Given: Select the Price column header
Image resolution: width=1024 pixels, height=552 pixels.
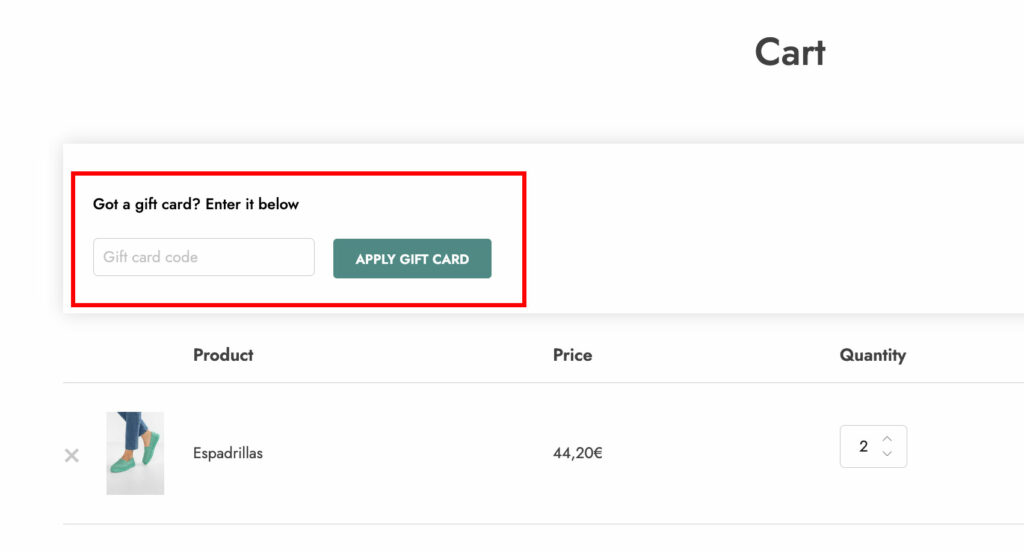Looking at the screenshot, I should coord(573,355).
